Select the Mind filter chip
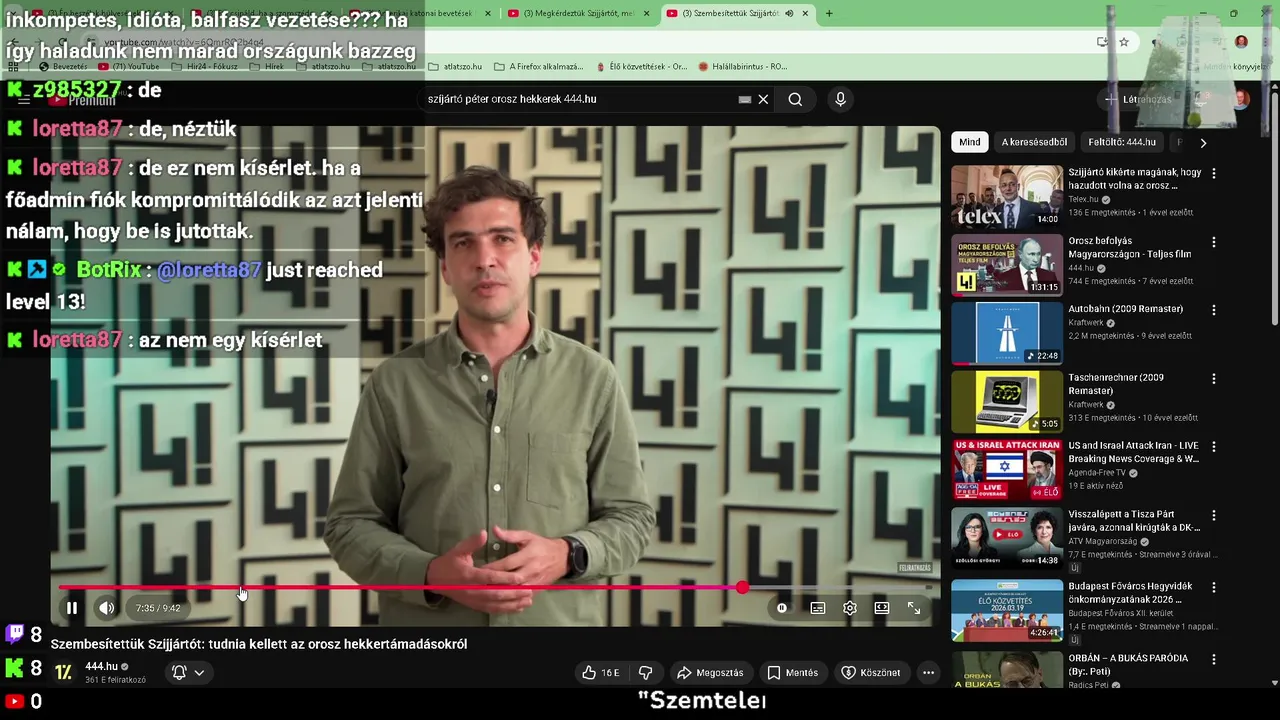Image resolution: width=1280 pixels, height=720 pixels. [x=970, y=142]
